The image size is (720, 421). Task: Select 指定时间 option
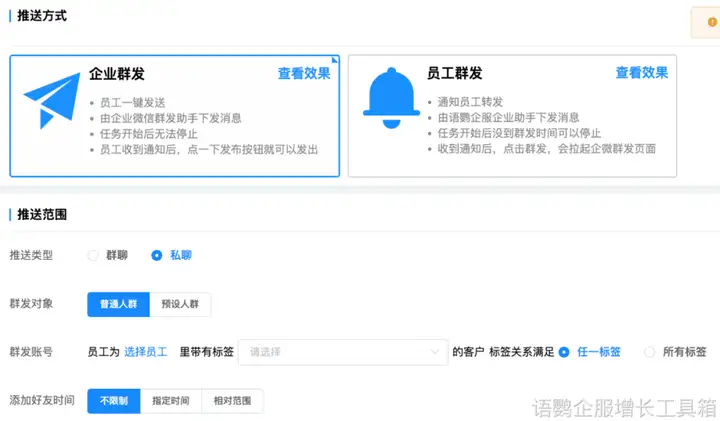click(x=171, y=401)
